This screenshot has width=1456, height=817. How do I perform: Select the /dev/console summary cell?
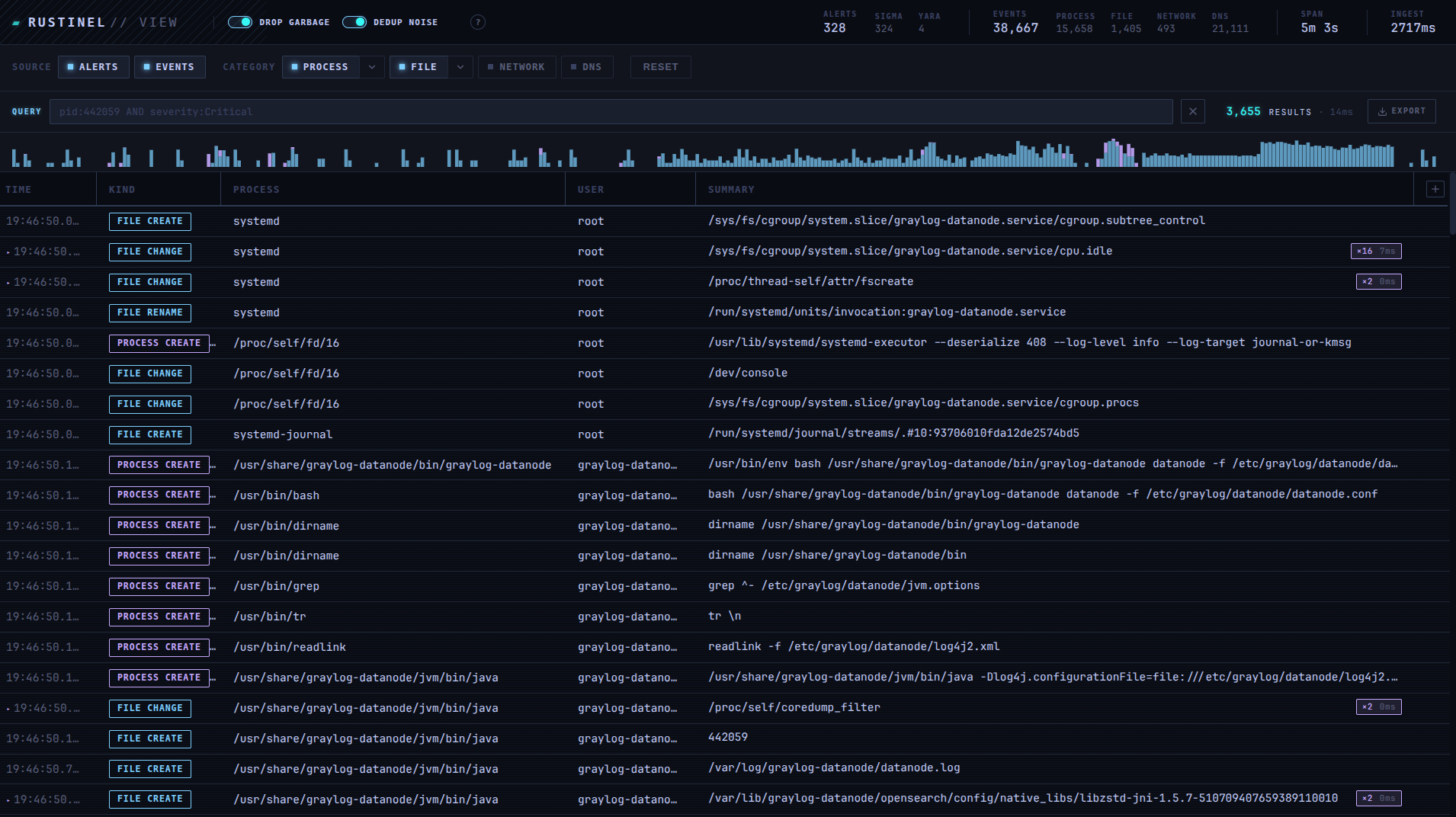747,373
